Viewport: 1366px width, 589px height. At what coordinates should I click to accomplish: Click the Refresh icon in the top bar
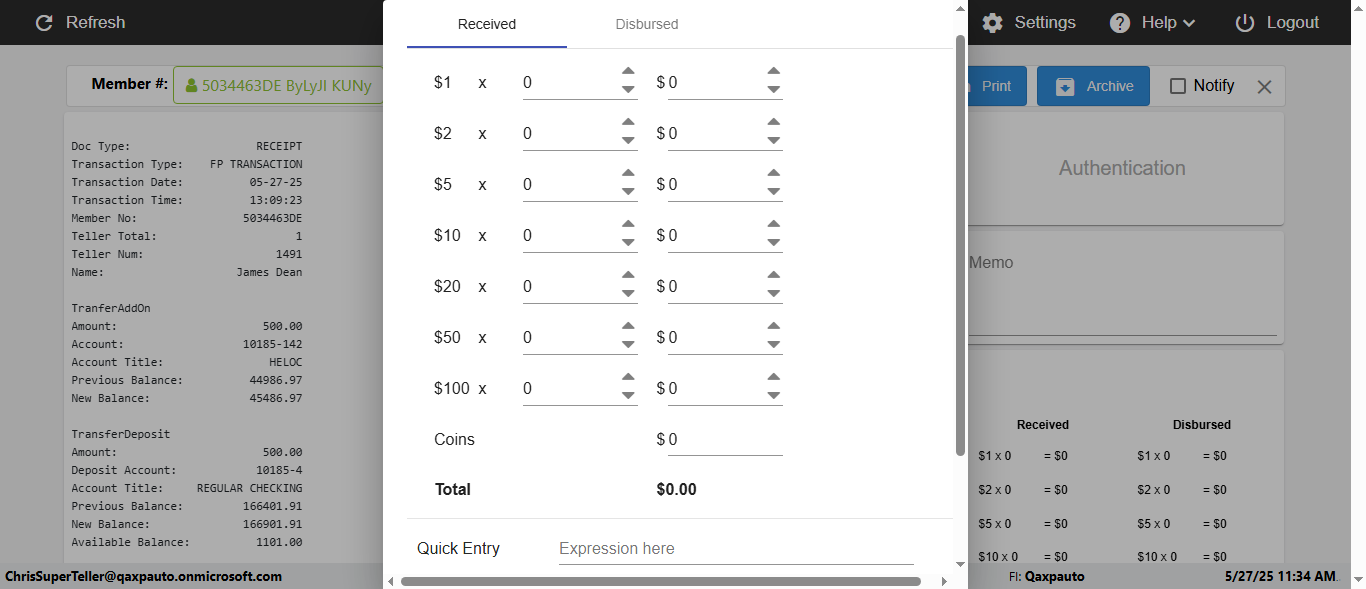coord(44,23)
